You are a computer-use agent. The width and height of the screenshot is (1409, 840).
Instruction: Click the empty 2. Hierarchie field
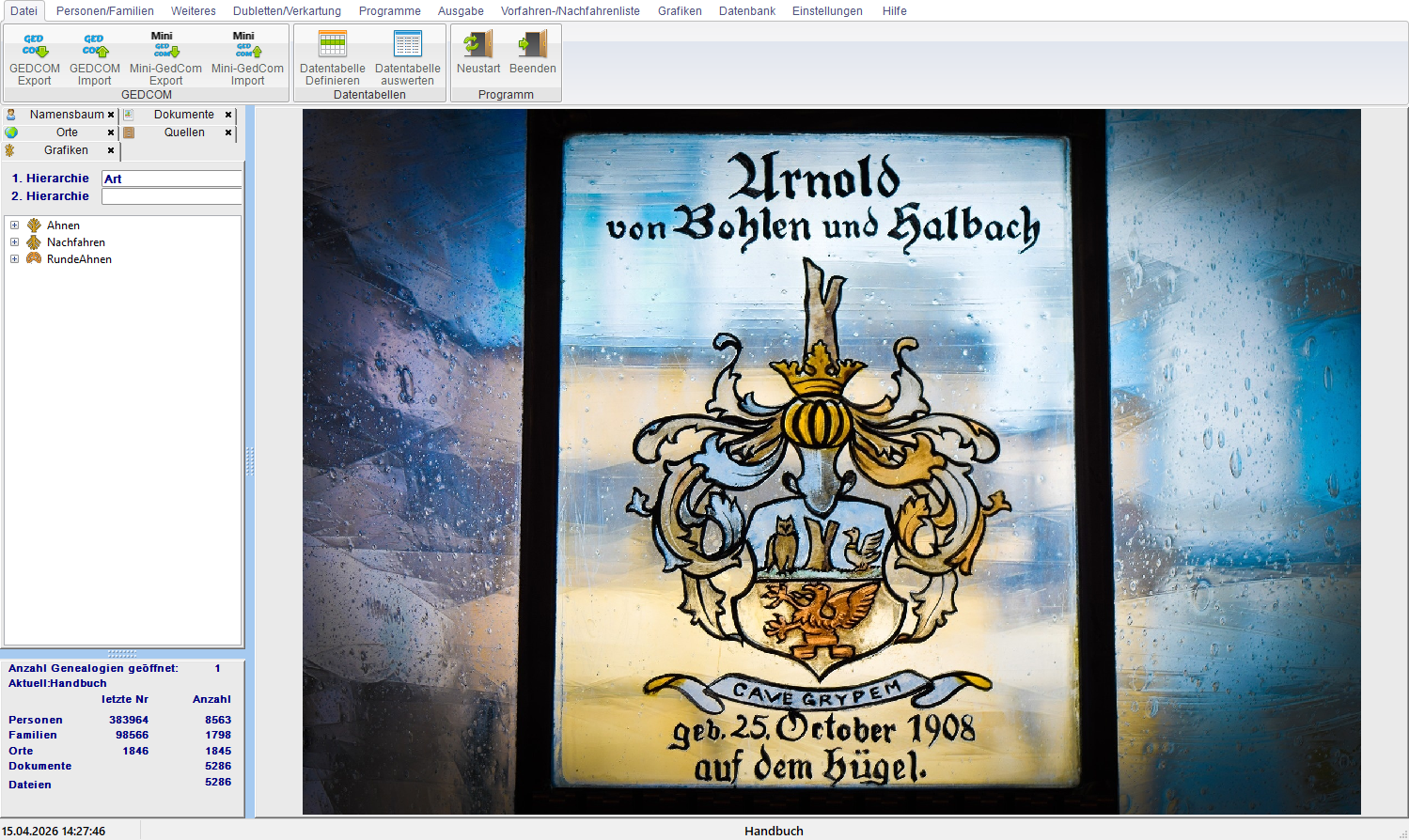tap(172, 196)
